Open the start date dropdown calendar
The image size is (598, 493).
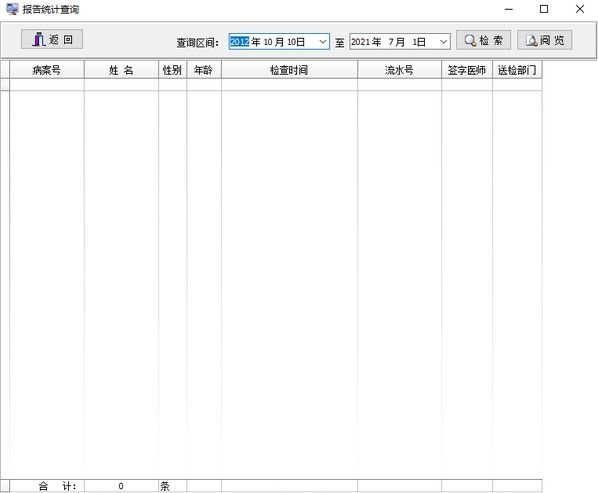tap(323, 42)
